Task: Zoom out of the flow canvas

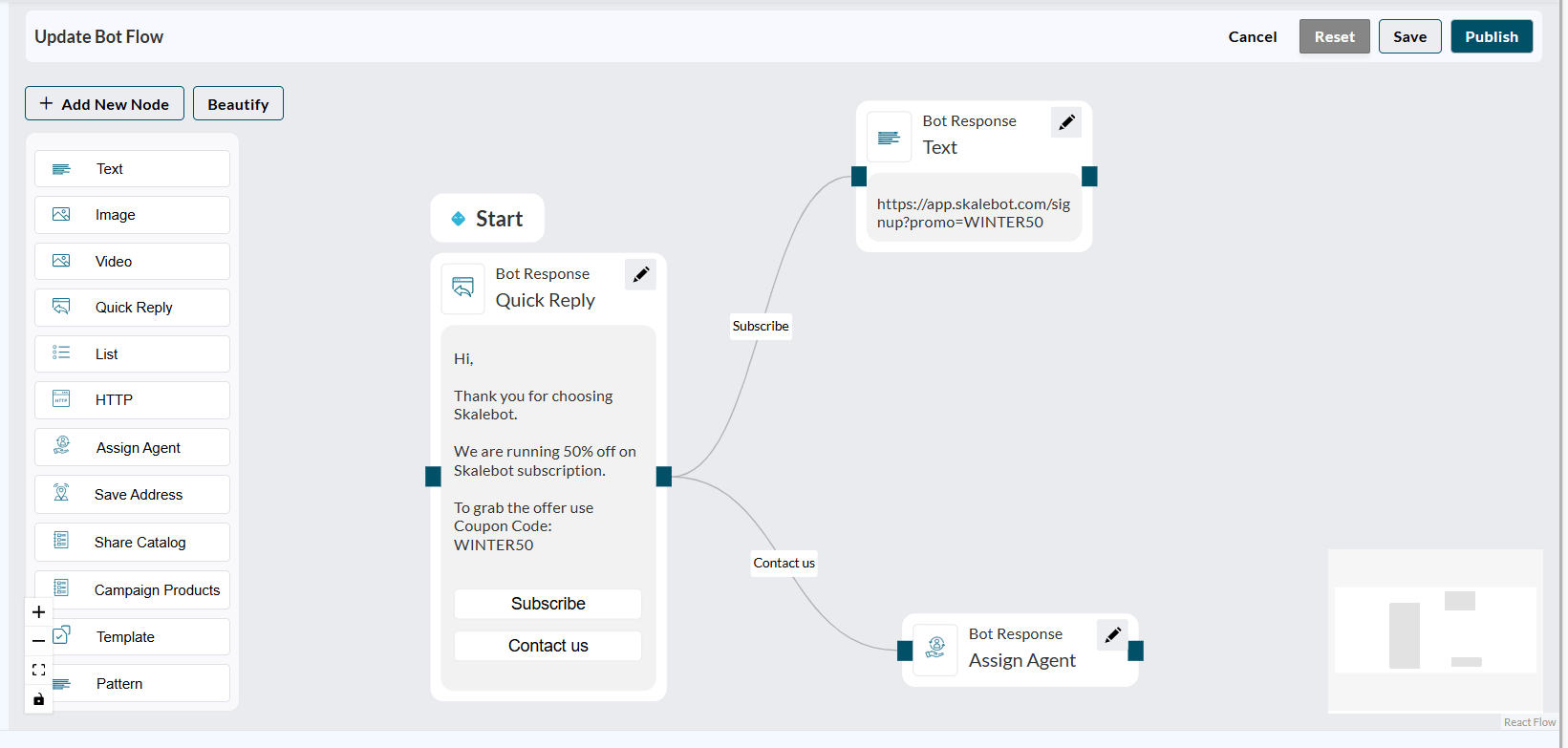Action: click(x=38, y=641)
